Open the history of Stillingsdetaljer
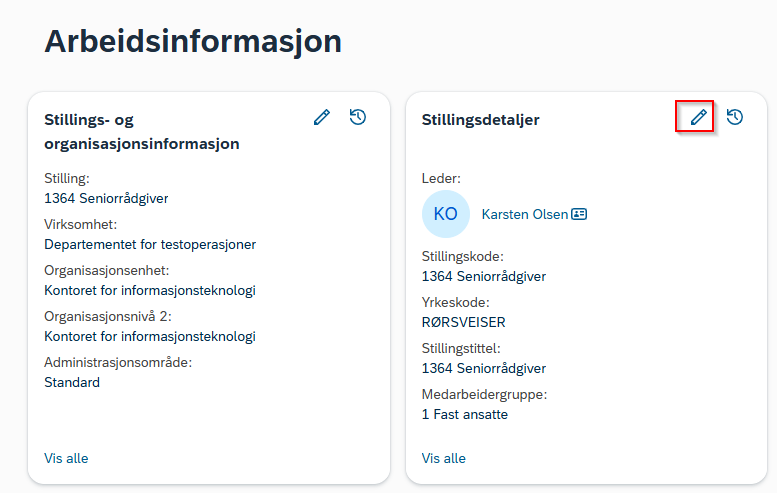This screenshot has width=777, height=493. (x=734, y=117)
